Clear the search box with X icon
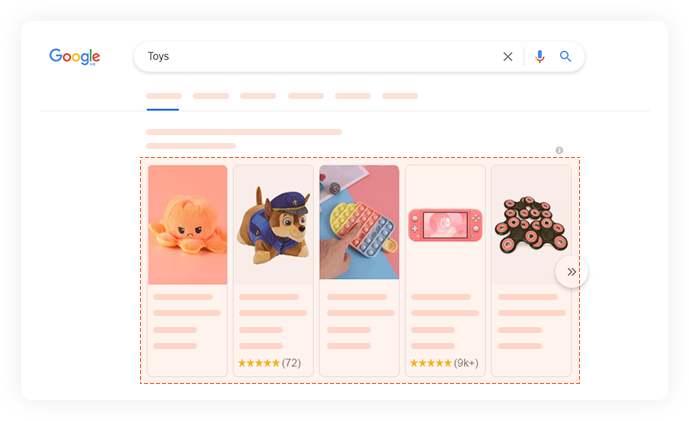689x421 pixels. coord(508,57)
